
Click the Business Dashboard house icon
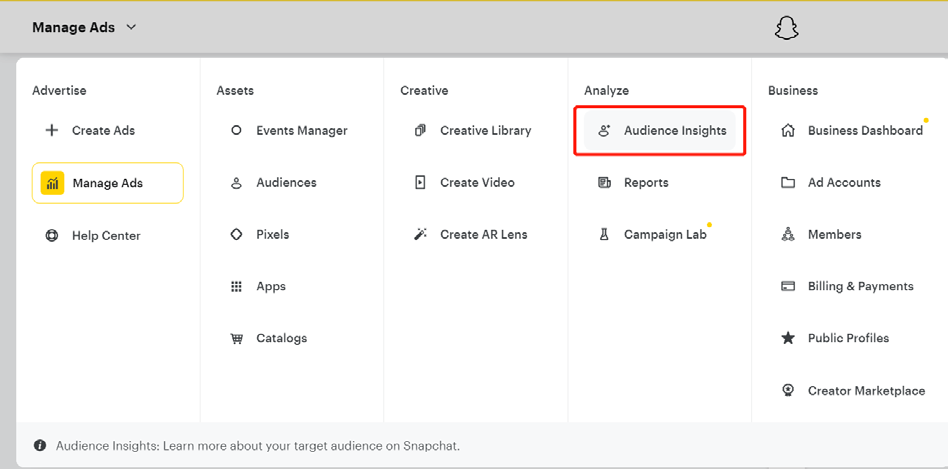(x=788, y=131)
